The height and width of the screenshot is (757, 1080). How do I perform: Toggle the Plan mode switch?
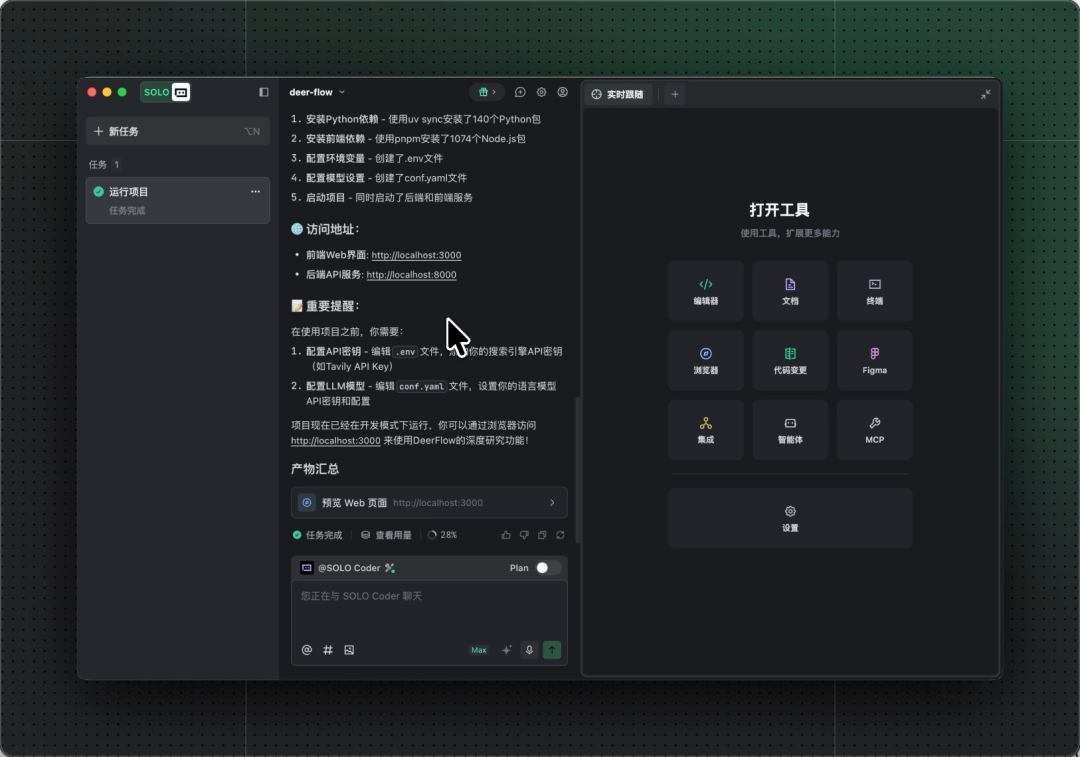coord(547,568)
